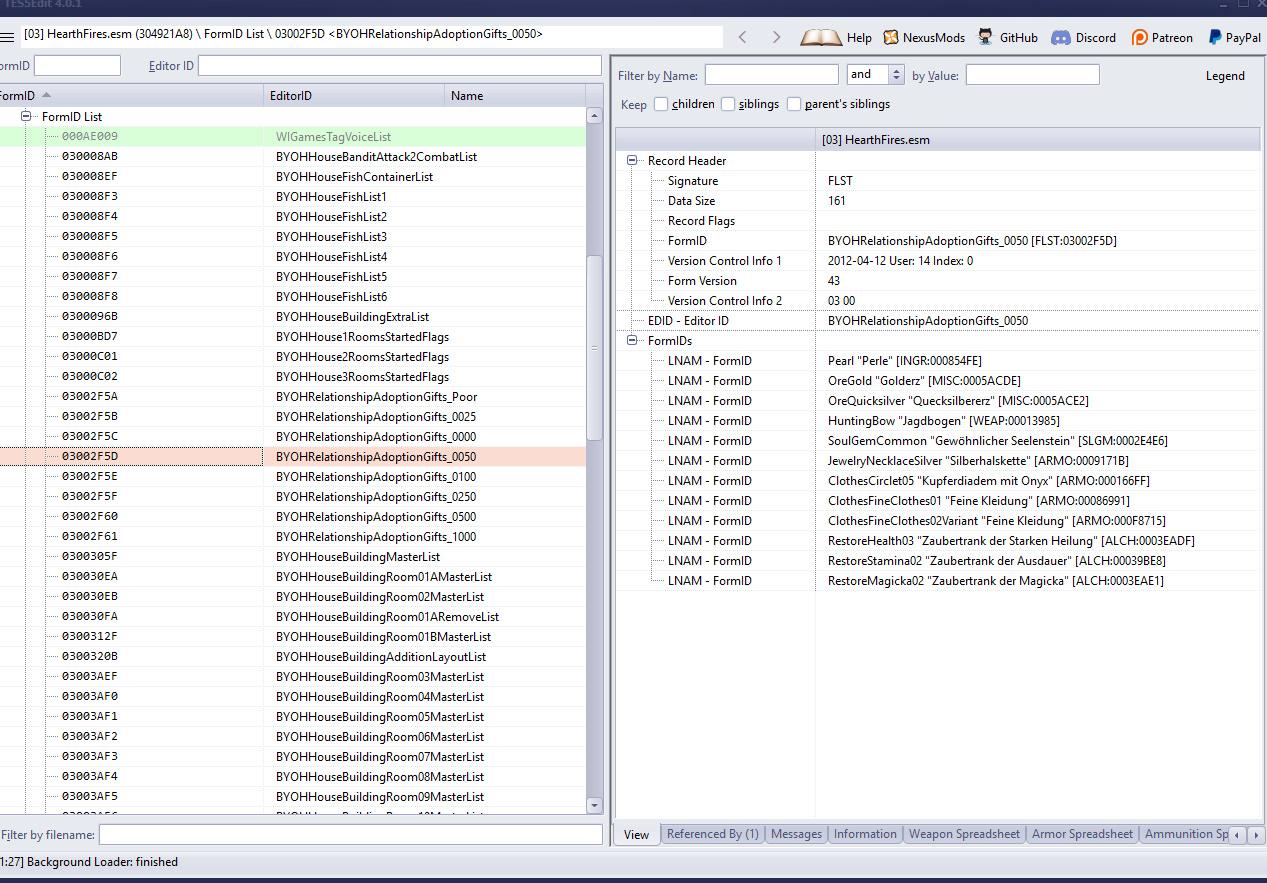Image resolution: width=1267 pixels, height=883 pixels.
Task: Switch to the Referenced By (1) tab
Action: pos(712,834)
